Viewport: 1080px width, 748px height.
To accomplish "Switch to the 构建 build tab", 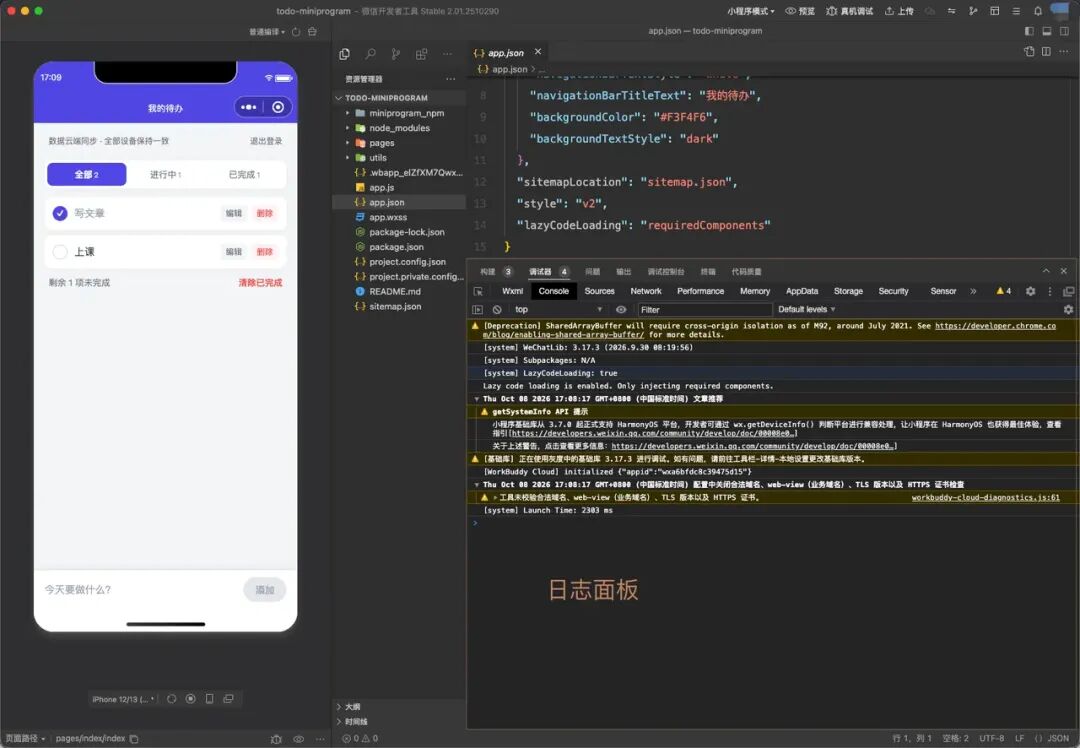I will point(496,271).
